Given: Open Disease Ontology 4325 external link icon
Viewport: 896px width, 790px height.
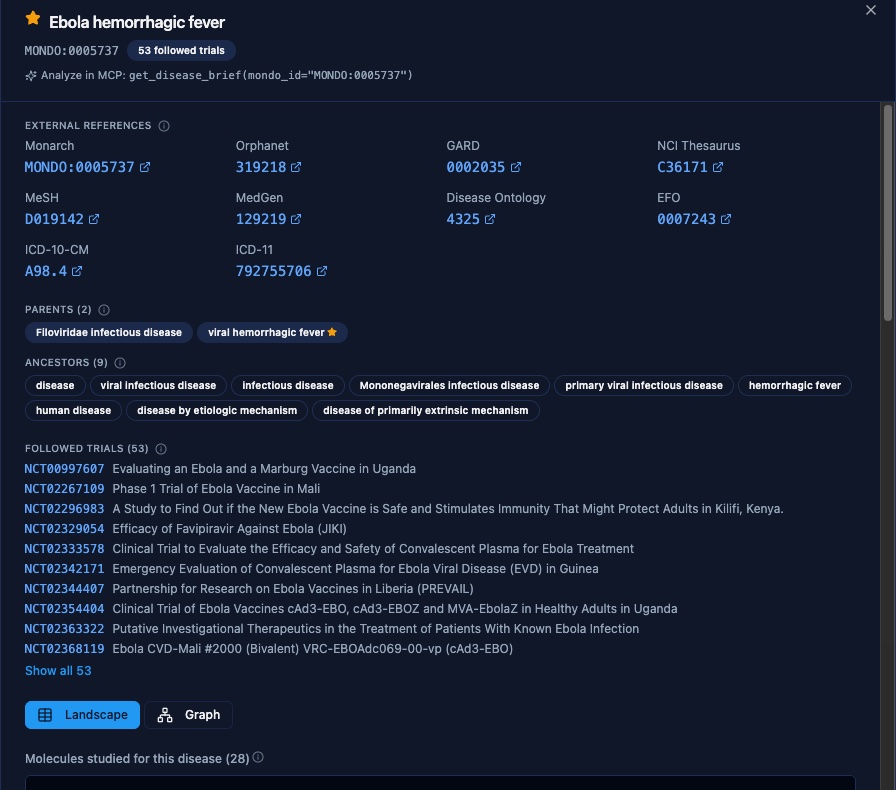Looking at the screenshot, I should click(x=490, y=219).
